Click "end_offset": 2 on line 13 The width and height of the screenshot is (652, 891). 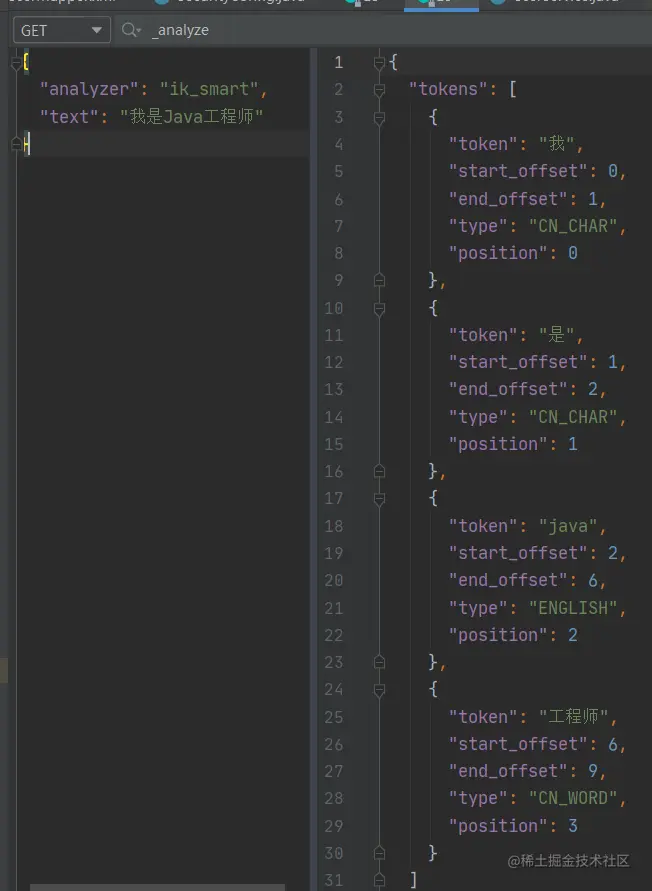tap(524, 389)
